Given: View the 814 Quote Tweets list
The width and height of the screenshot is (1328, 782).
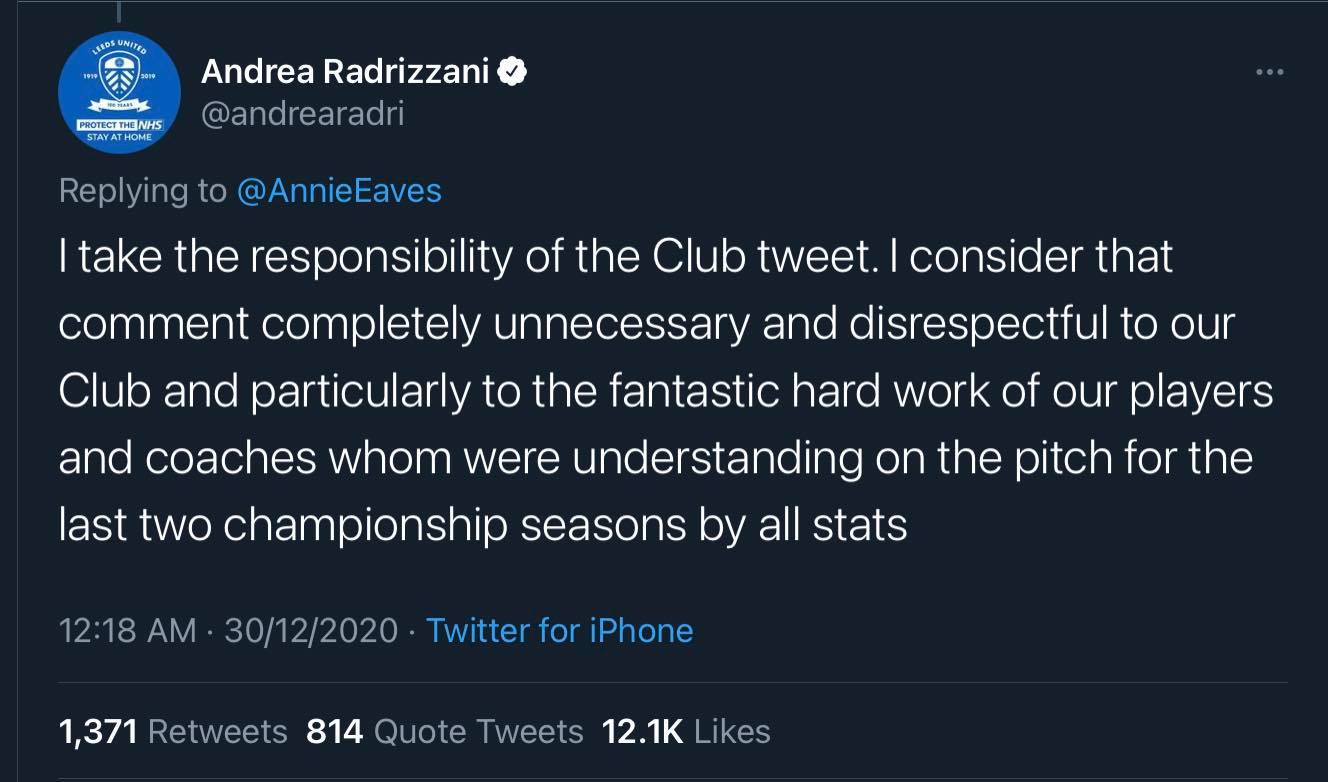Looking at the screenshot, I should point(444,731).
